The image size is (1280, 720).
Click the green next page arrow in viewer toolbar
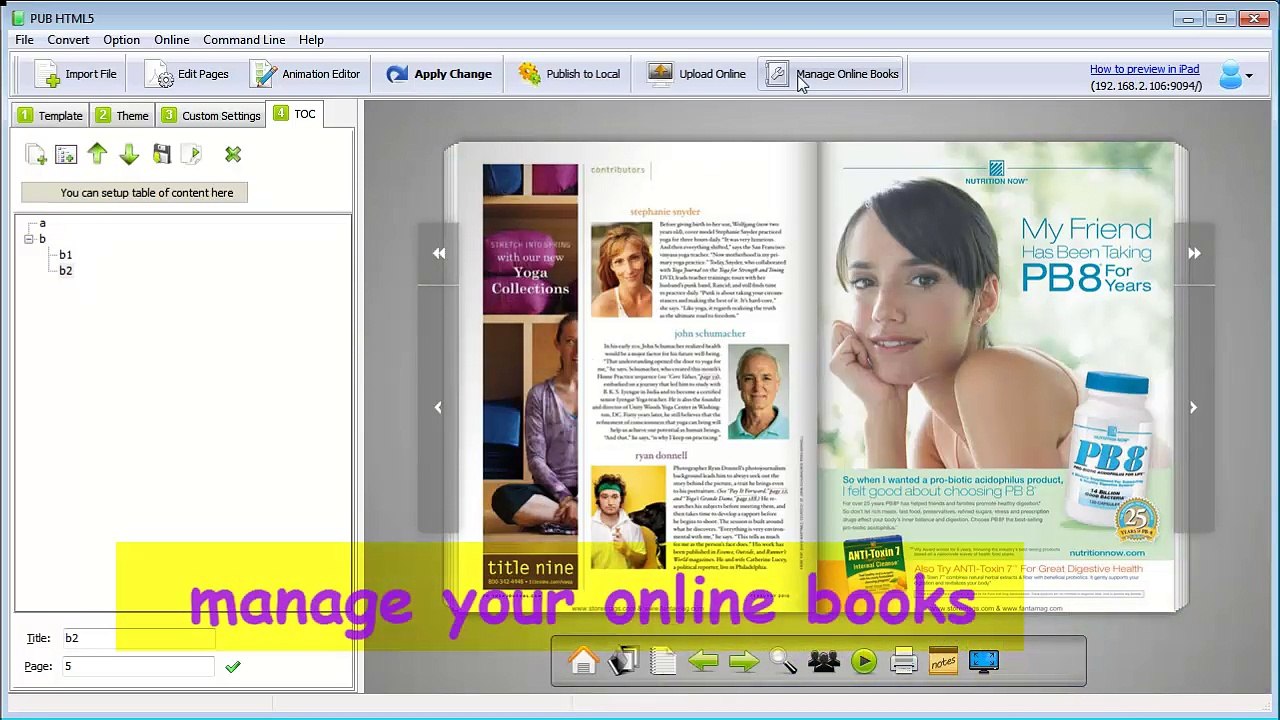(x=744, y=661)
